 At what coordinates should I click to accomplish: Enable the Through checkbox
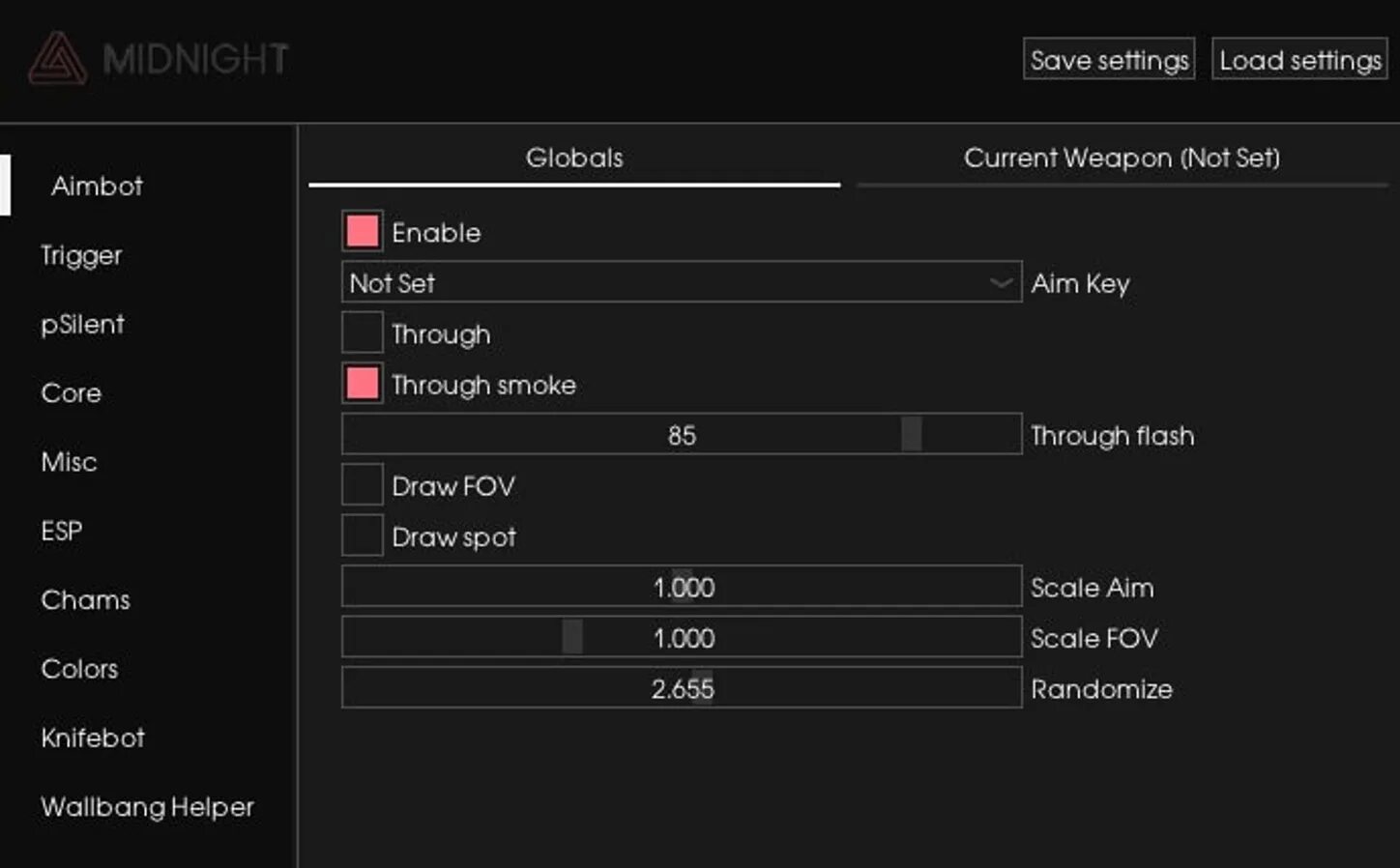pyautogui.click(x=363, y=333)
